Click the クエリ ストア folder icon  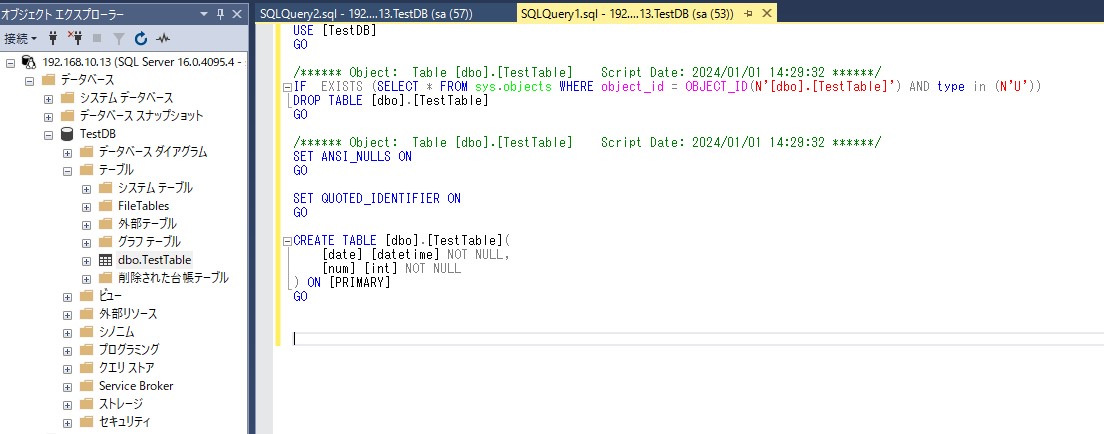[x=87, y=368]
